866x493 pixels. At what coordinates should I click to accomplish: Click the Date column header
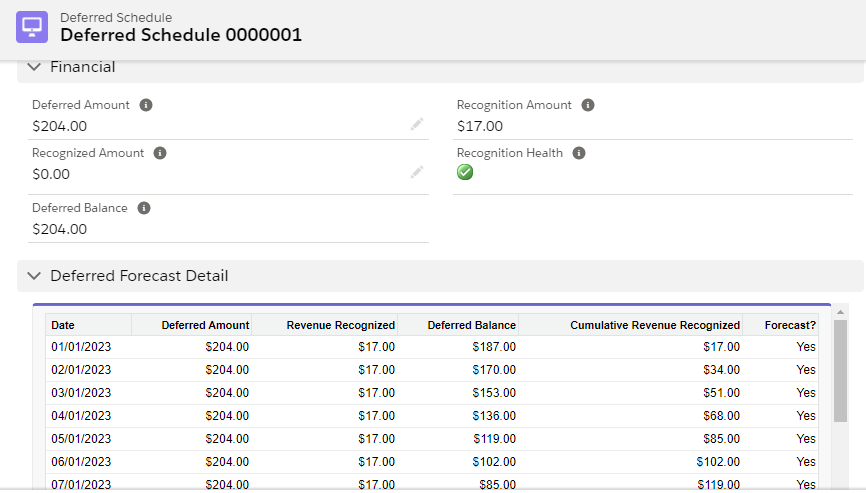(63, 325)
